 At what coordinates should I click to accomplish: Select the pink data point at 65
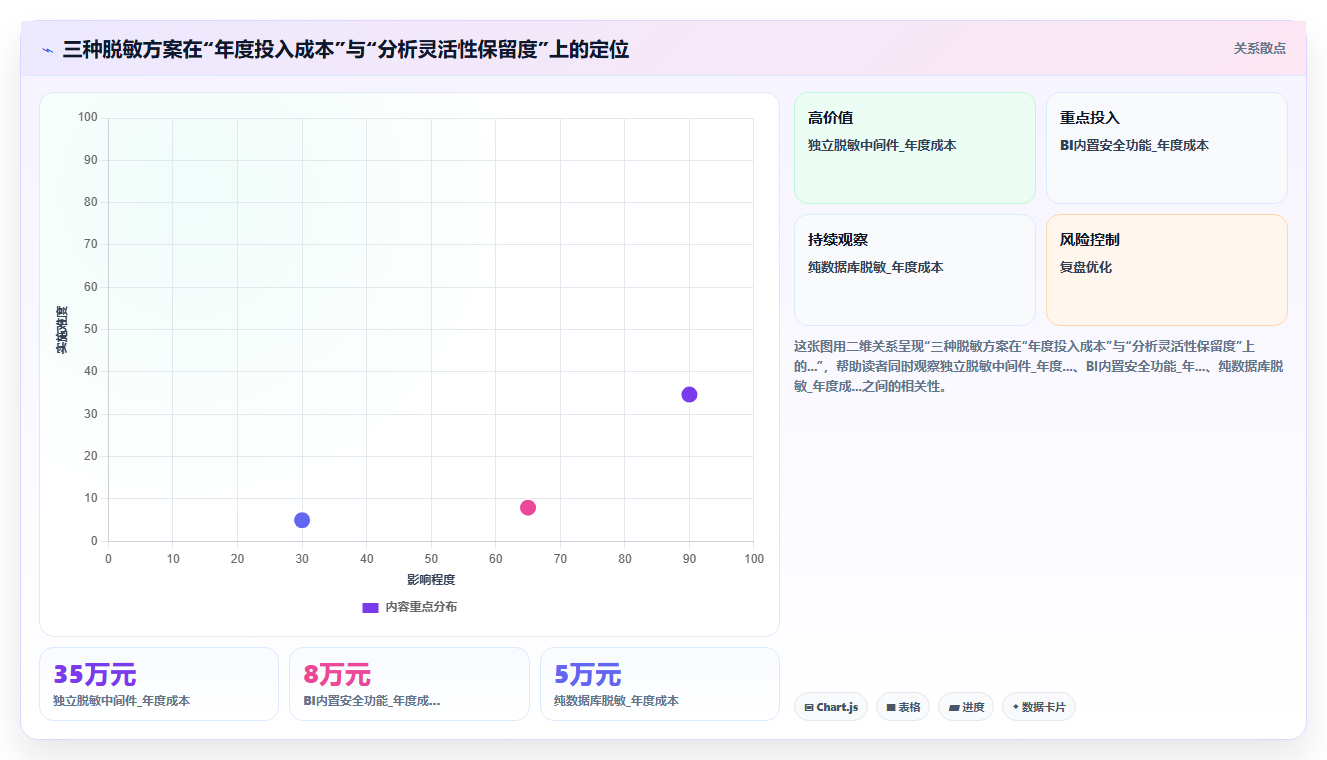click(x=528, y=508)
